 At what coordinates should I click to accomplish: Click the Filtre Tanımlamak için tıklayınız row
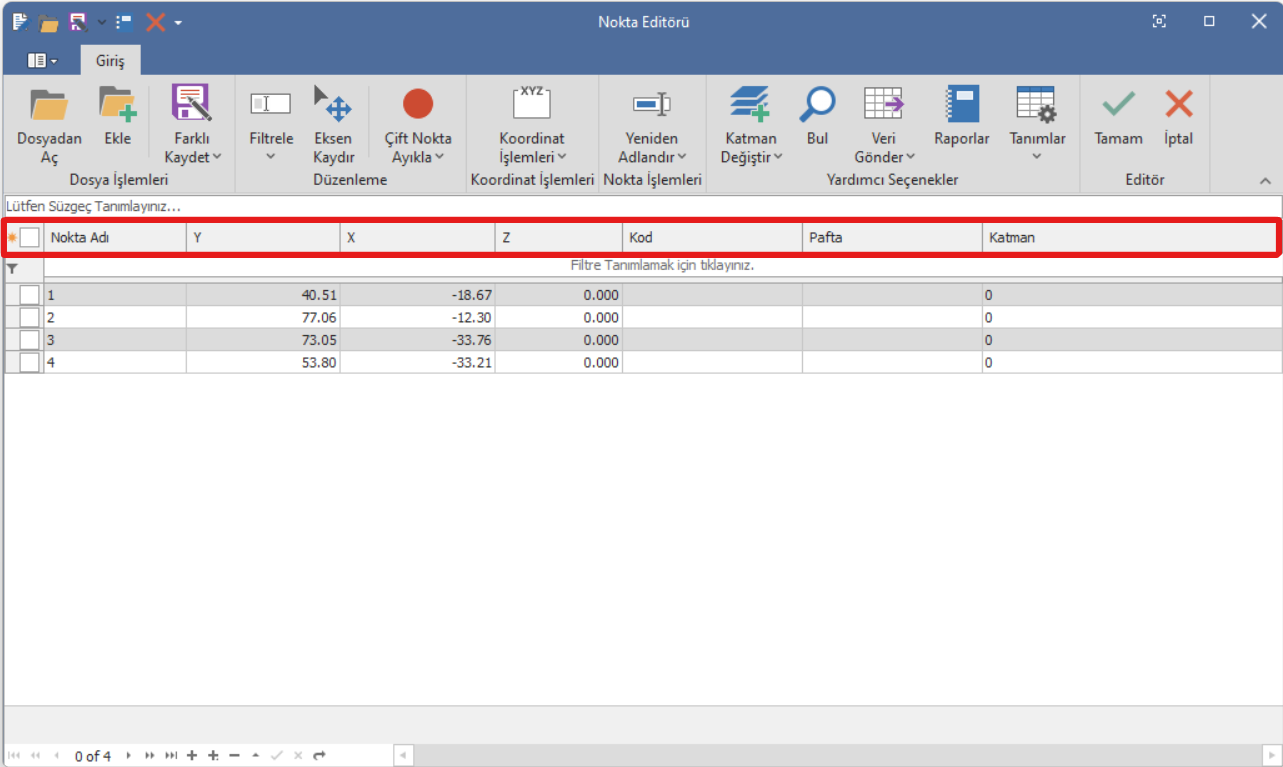click(x=662, y=266)
